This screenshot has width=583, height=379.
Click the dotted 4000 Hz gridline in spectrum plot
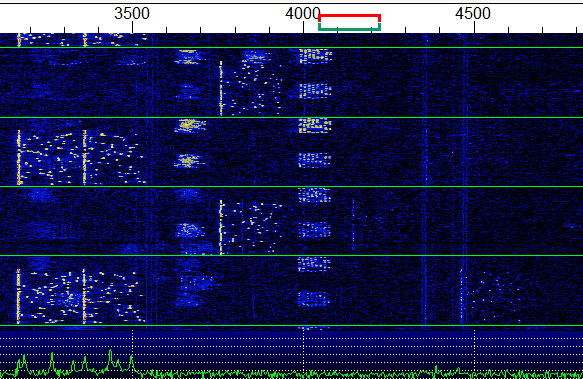pos(304,350)
